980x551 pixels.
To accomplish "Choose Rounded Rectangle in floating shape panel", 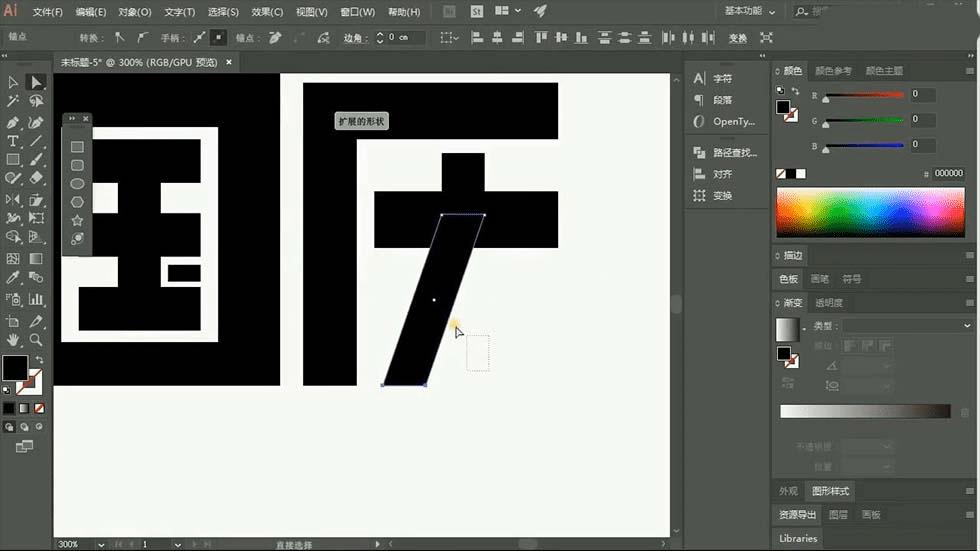I will [77, 166].
